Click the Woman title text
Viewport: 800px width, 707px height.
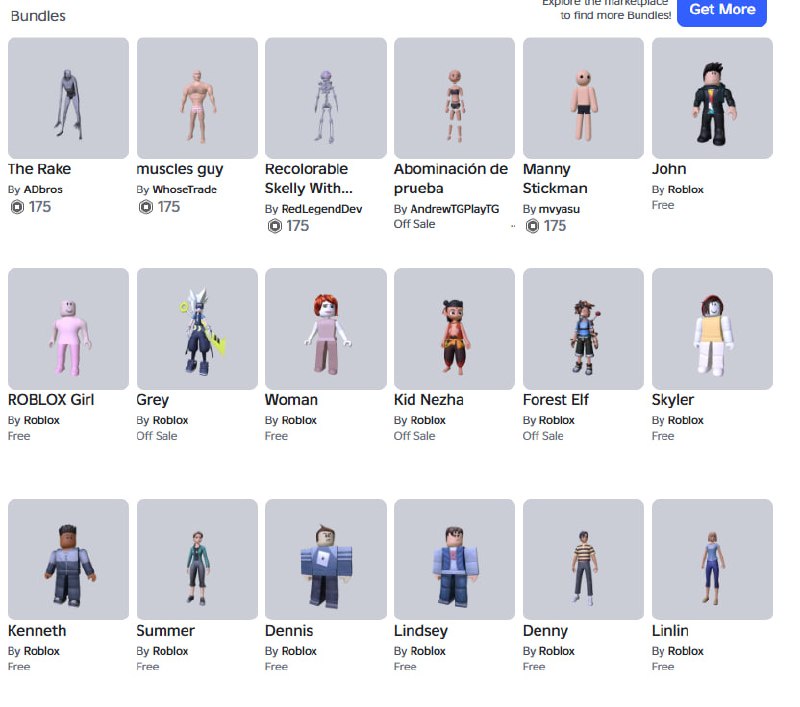(x=291, y=400)
